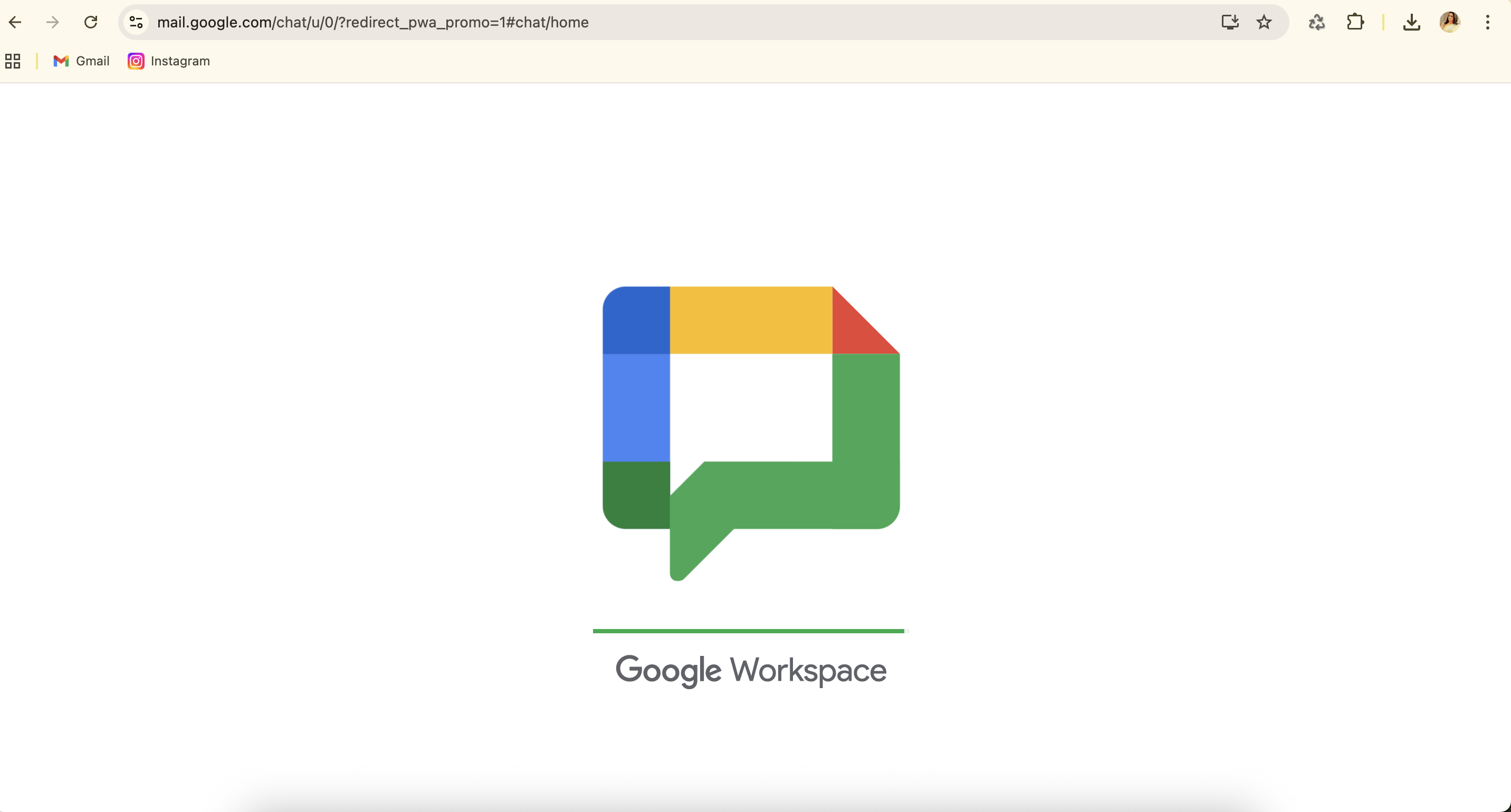Click the address bar URL text
The image size is (1511, 812).
(373, 22)
